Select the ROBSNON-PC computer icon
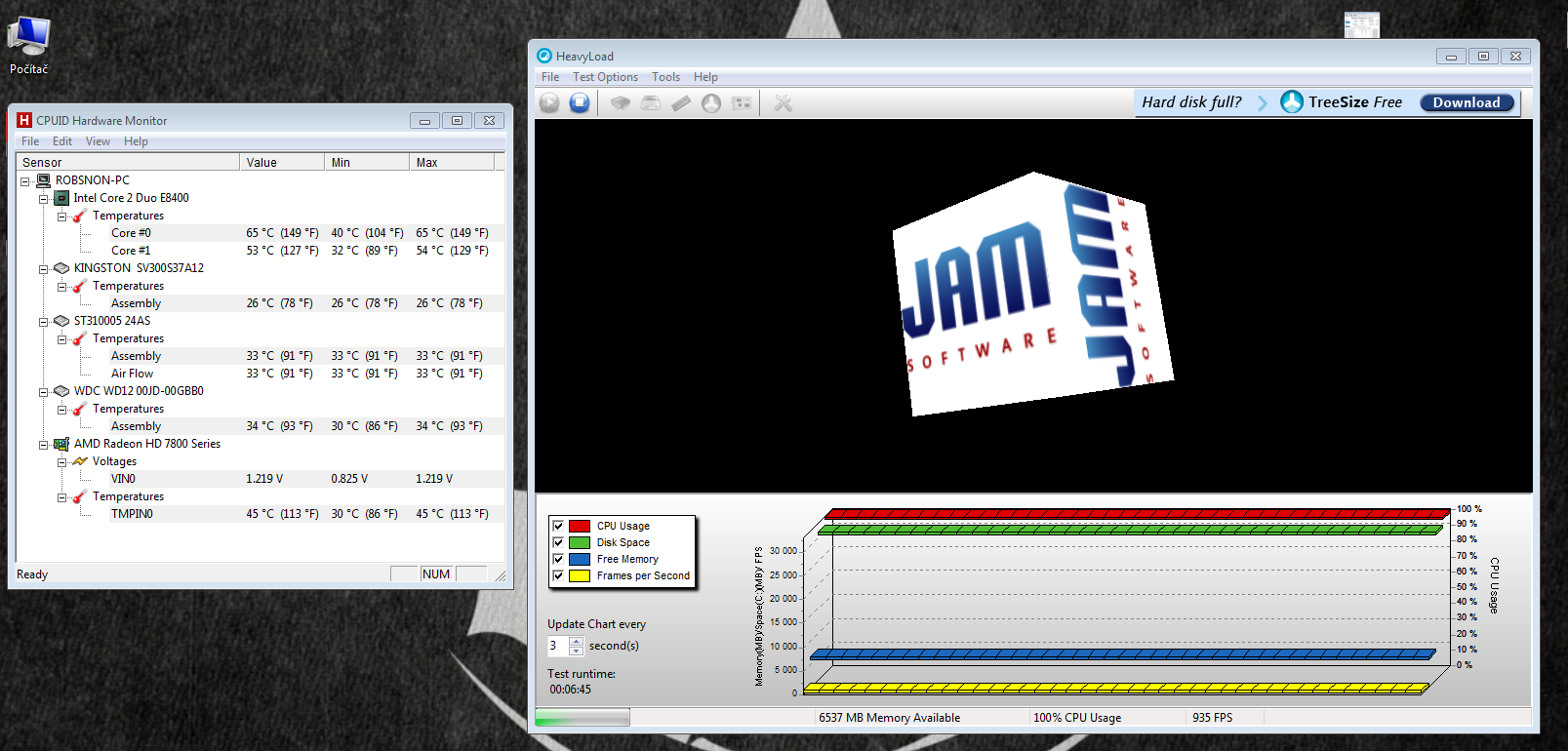1568x751 pixels. point(43,180)
